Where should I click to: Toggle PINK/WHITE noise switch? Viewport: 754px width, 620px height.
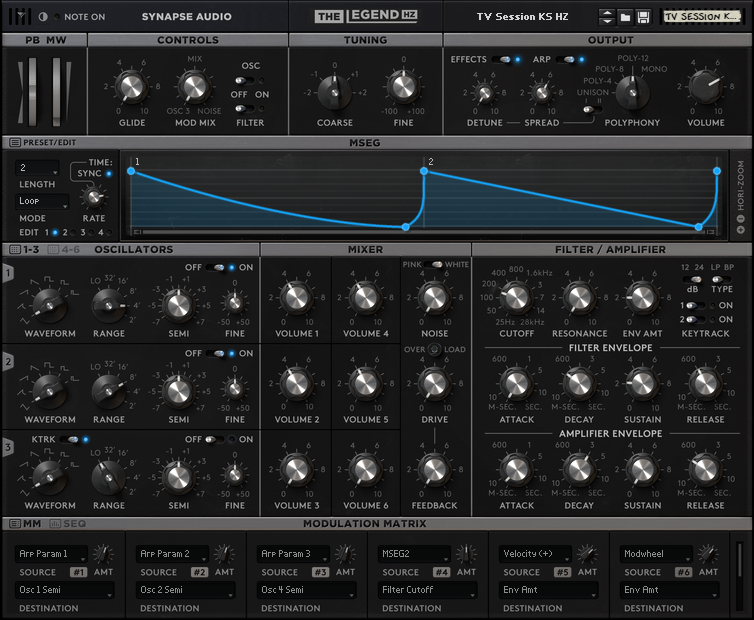coord(433,265)
